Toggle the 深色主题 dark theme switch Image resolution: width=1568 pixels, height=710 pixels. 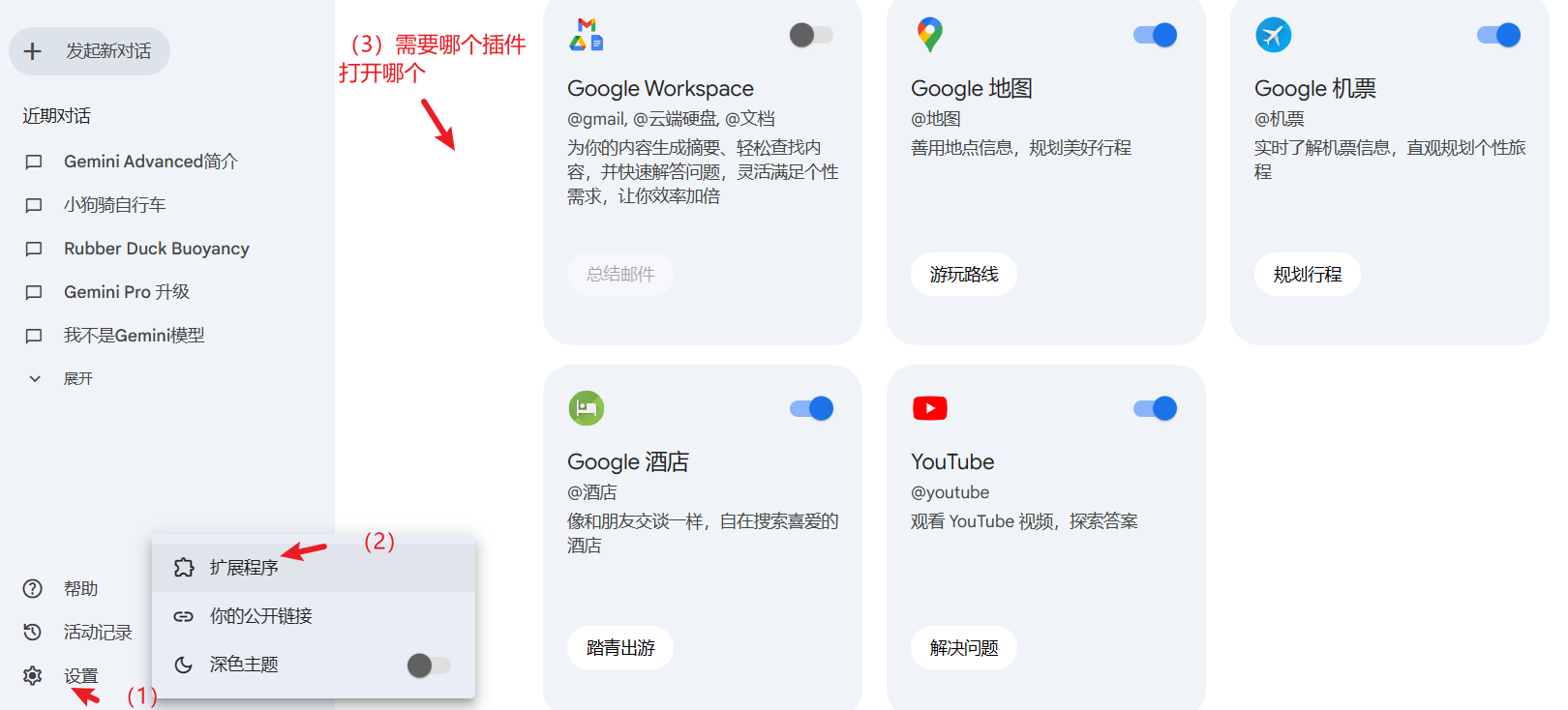click(429, 665)
